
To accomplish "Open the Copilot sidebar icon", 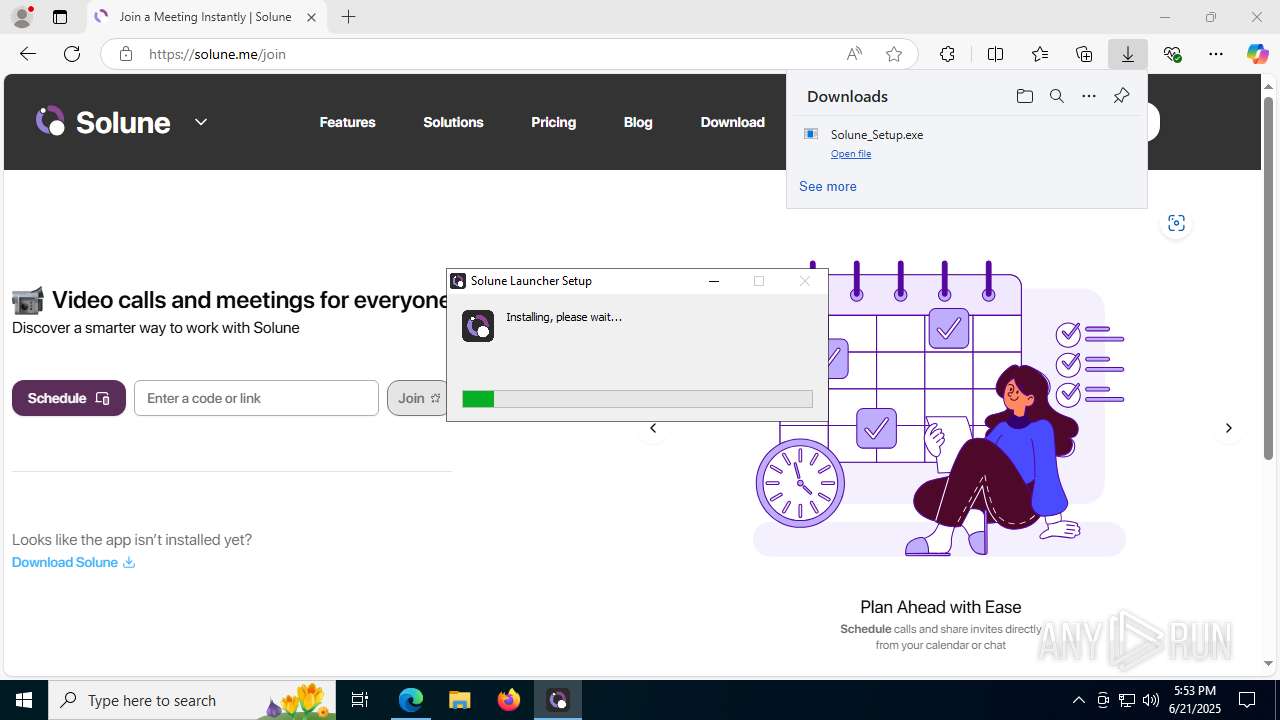I will [1258, 54].
